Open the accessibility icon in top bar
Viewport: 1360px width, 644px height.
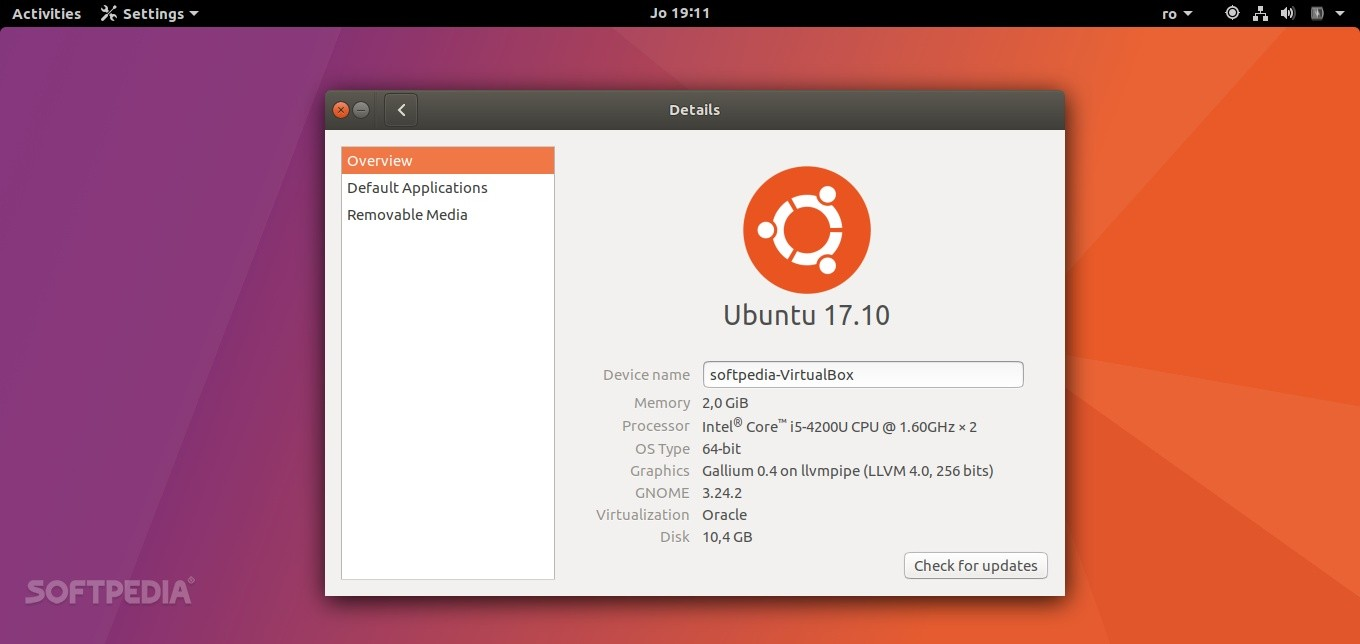(1233, 13)
